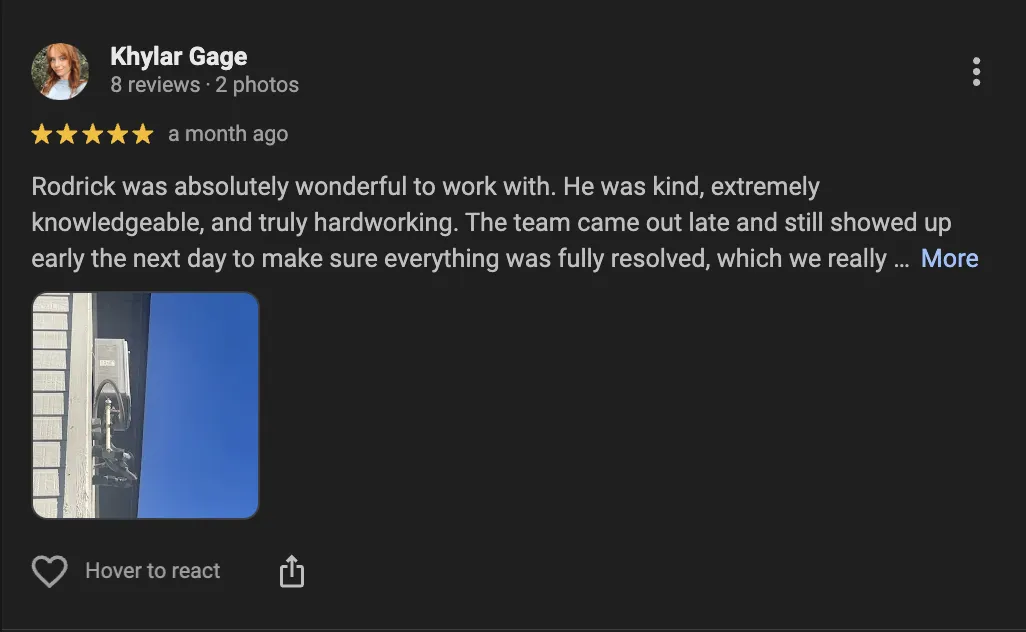
Task: Click the 'Hover to react' label
Action: pos(153,571)
